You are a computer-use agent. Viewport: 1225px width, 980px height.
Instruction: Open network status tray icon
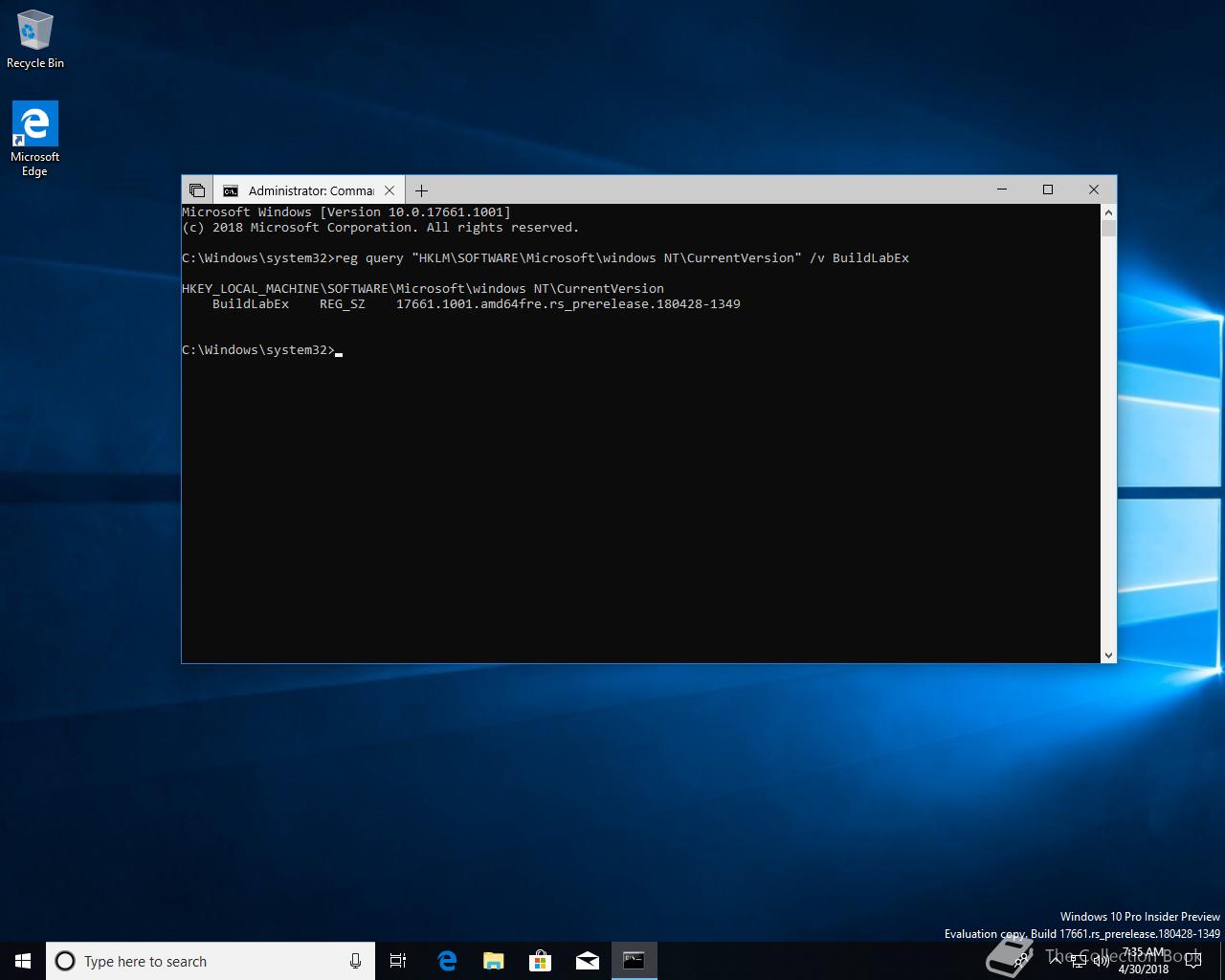pos(1079,961)
